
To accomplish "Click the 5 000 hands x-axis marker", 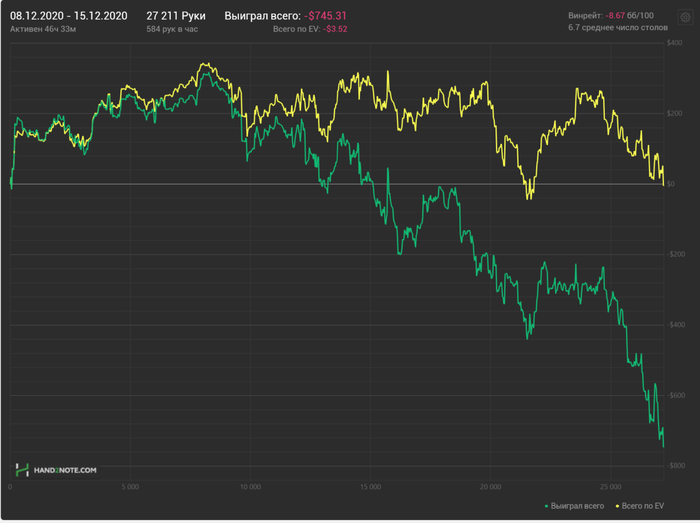I will pyautogui.click(x=131, y=487).
